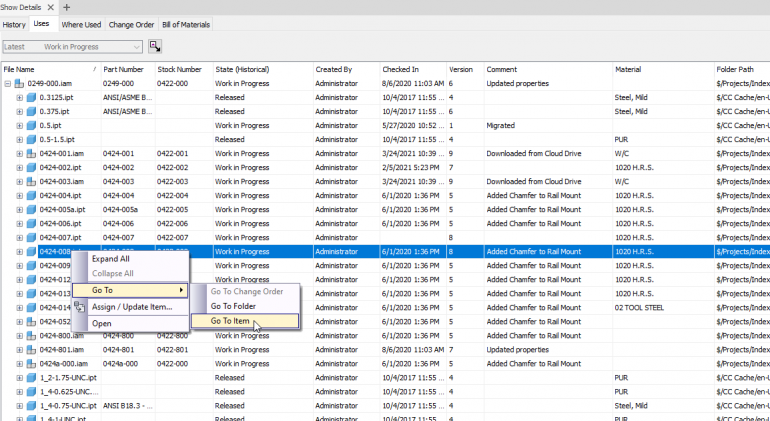The image size is (770, 421).
Task: Click the assembly icon of 0424-003.iam
Action: [x=31, y=181]
